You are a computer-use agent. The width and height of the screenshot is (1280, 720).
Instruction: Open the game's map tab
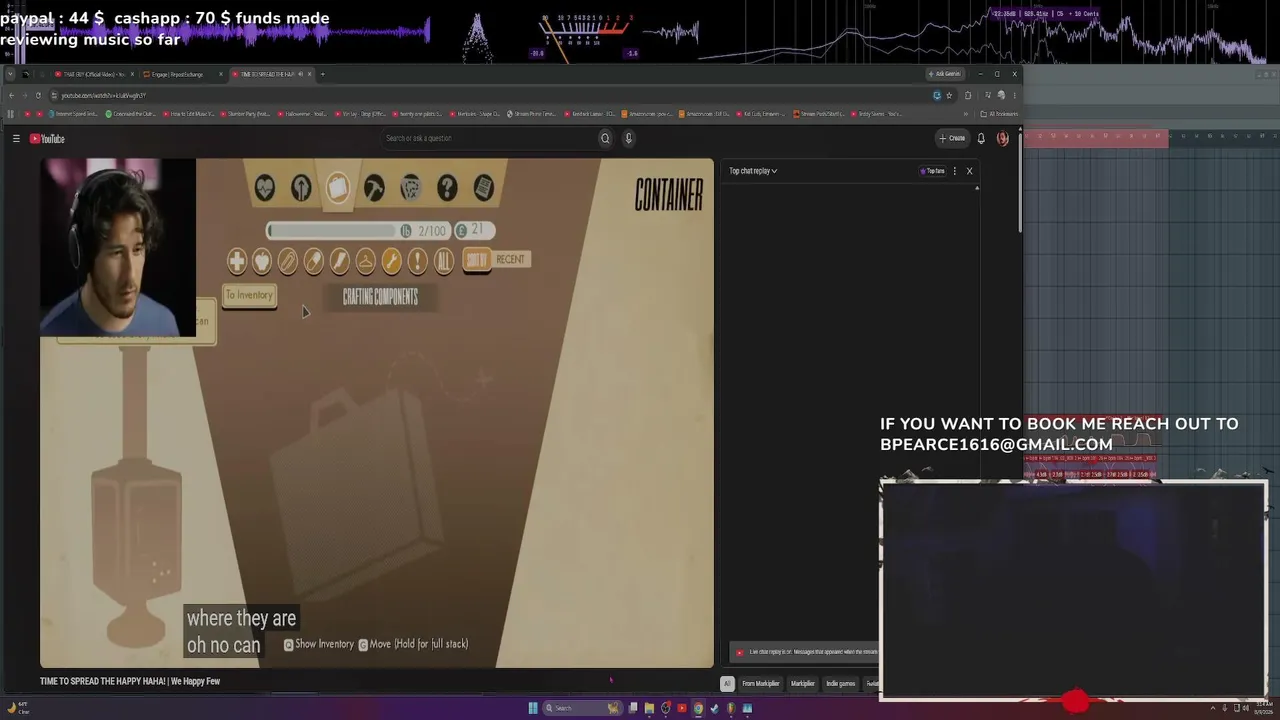click(410, 187)
